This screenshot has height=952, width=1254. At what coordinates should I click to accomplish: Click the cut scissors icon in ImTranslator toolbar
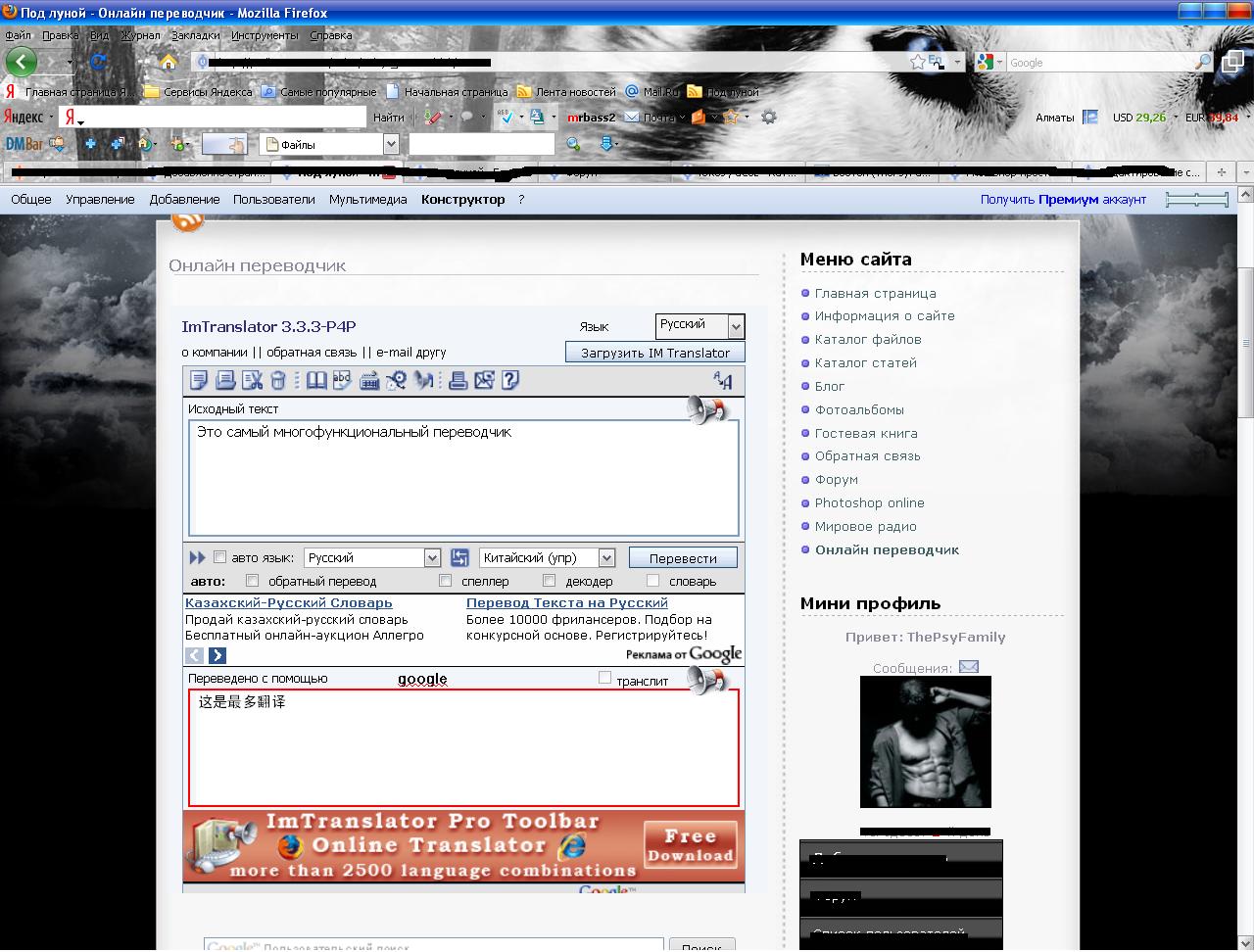(252, 381)
